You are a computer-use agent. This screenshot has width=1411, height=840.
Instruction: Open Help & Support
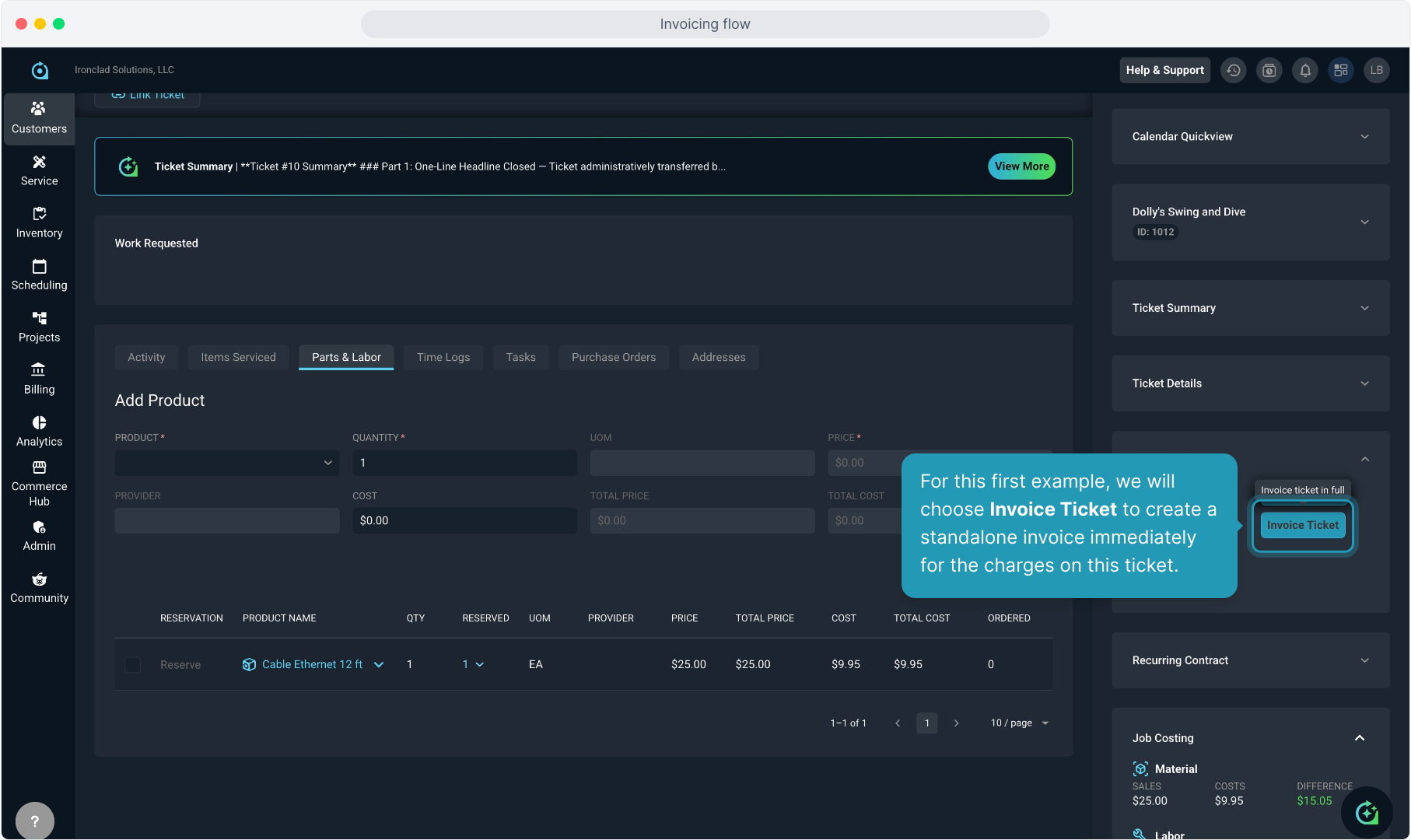[x=1165, y=70]
